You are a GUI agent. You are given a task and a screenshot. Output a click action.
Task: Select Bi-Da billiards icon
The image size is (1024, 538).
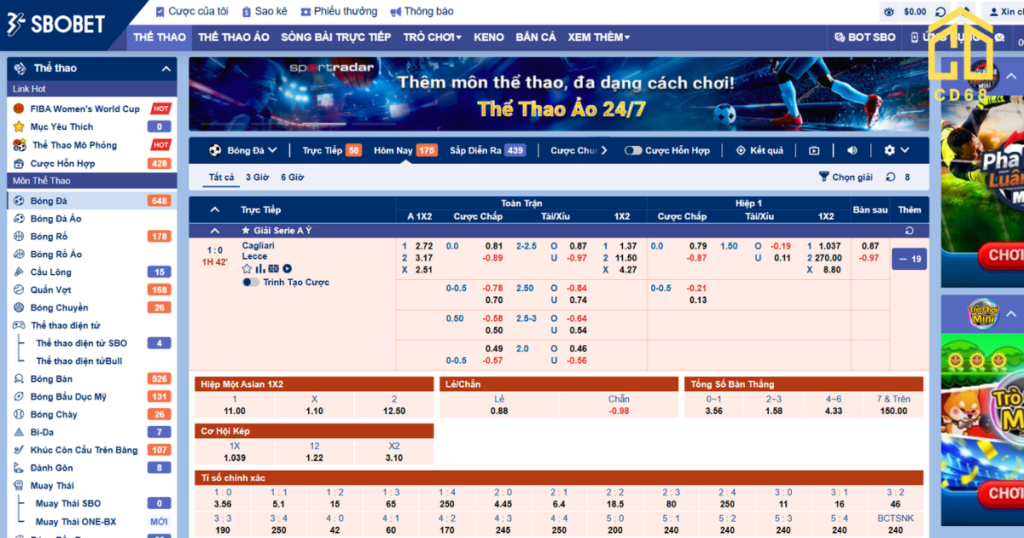tap(19, 432)
